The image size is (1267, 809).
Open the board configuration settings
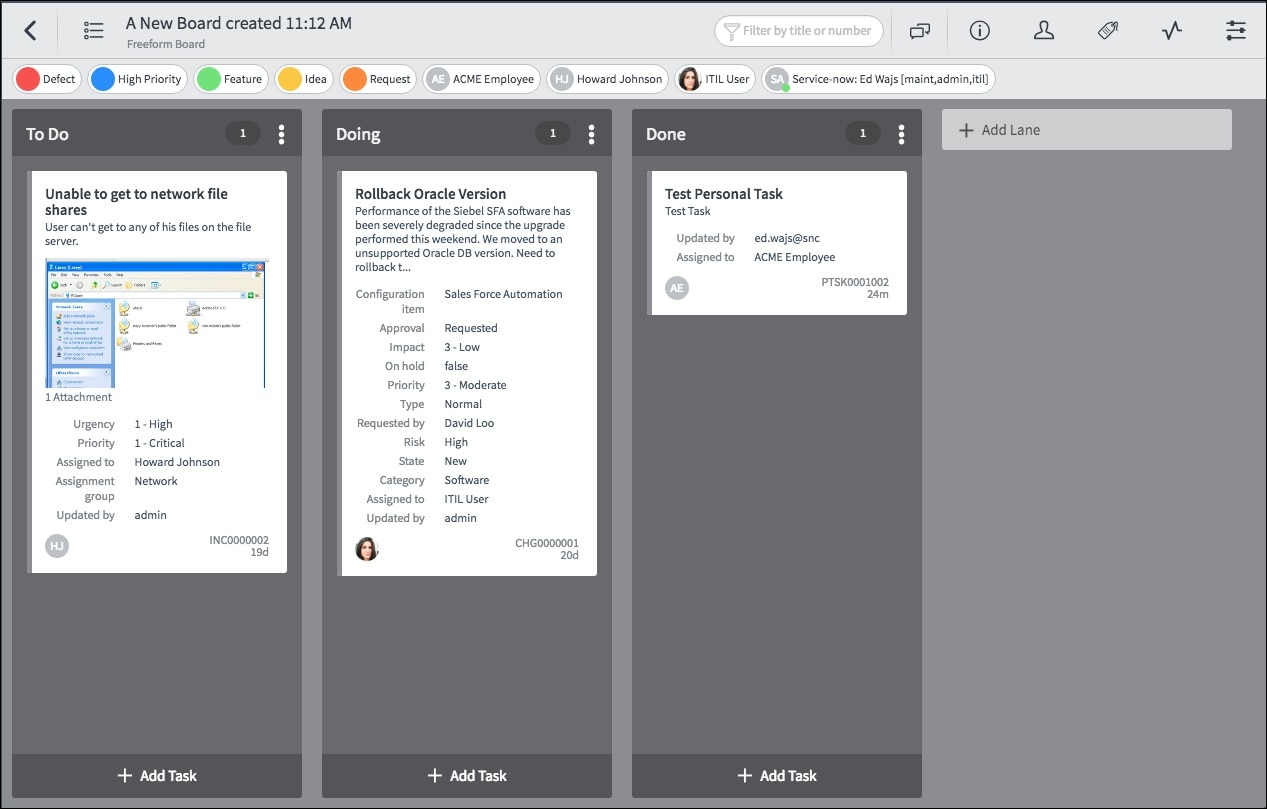[1235, 30]
